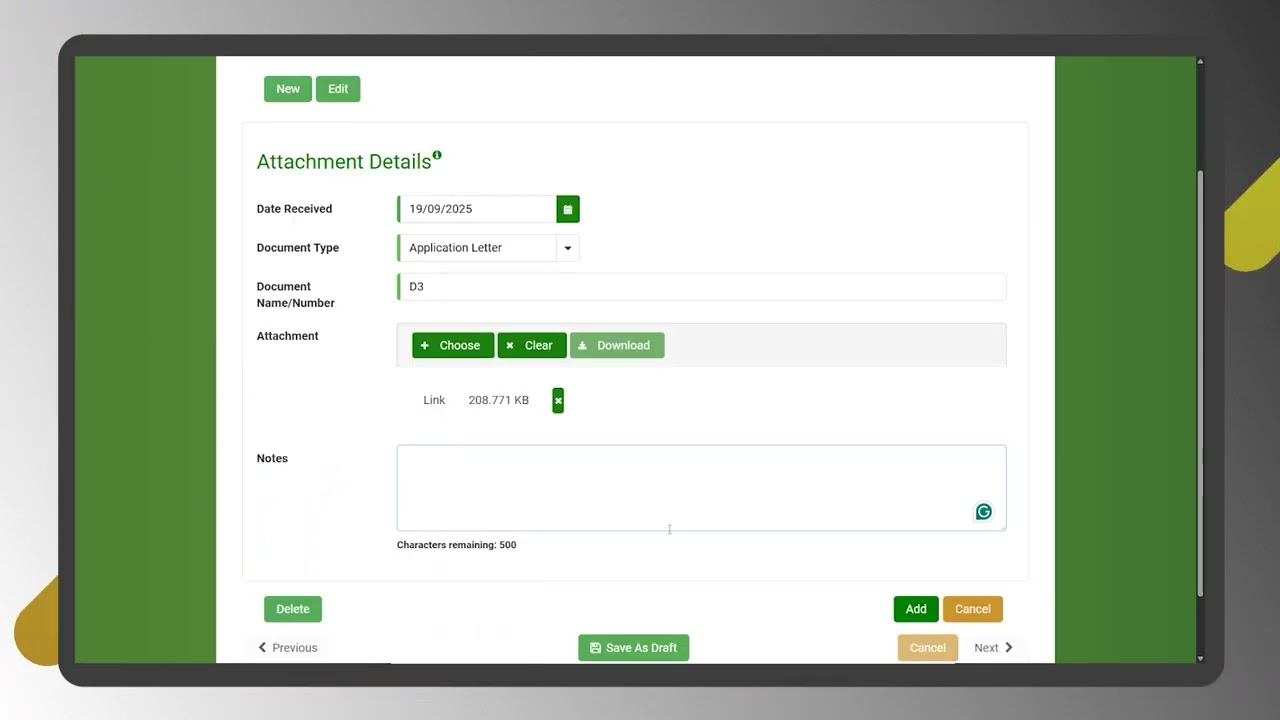Clear the selected attachment
This screenshot has width=1280, height=720.
(x=532, y=345)
